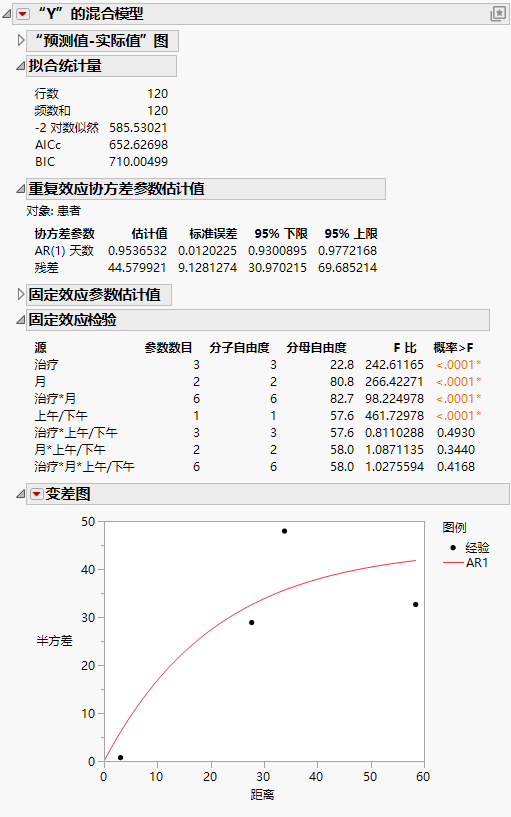This screenshot has height=817, width=511.
Task: Click the 分母自由度 column header
Action: (x=316, y=348)
